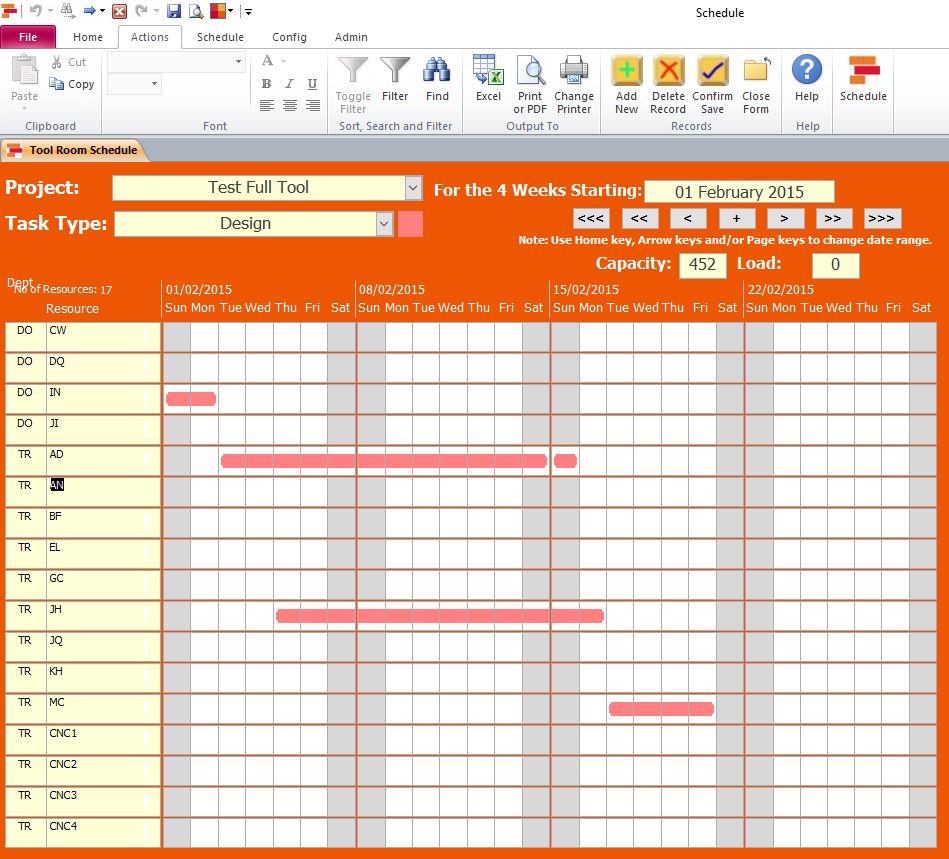Click the binoculars Find Next quick access icon

[67, 10]
